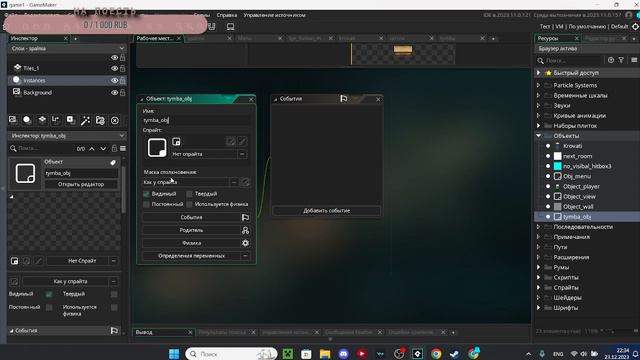
Task: Expand Наборы плиток folder
Action: (538, 125)
